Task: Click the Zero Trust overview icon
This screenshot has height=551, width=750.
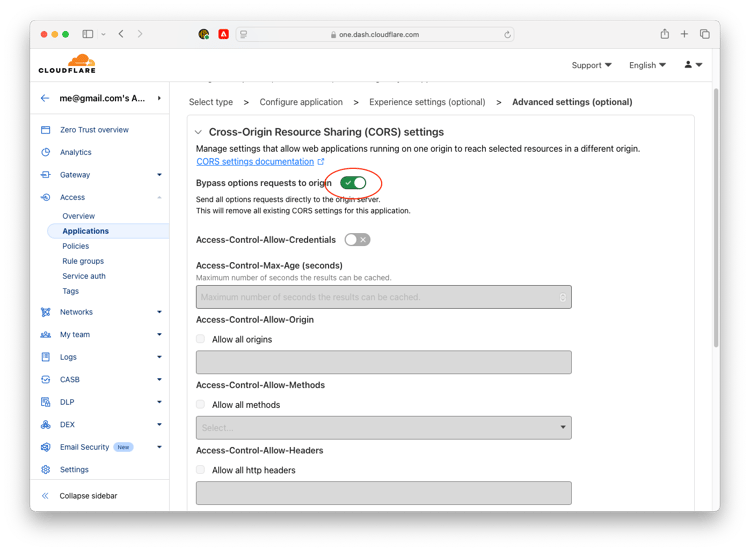Action: 45,130
